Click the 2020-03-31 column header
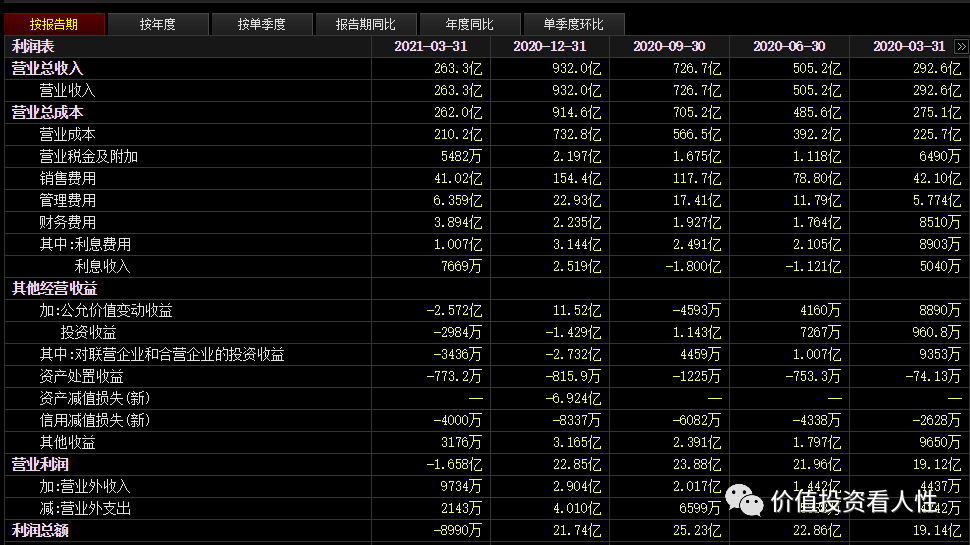 click(909, 46)
